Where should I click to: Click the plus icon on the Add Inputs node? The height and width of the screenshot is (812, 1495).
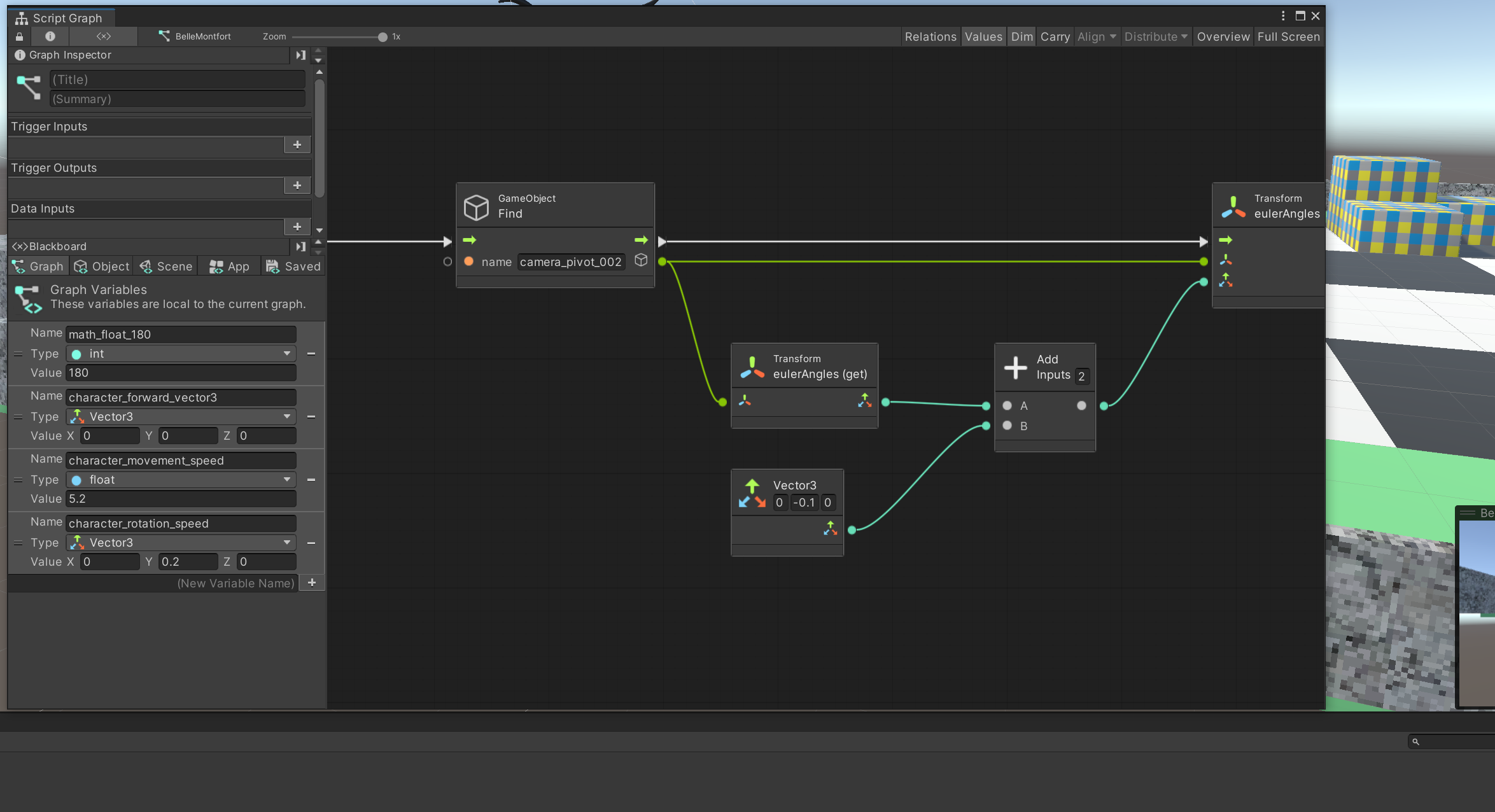pos(1015,368)
